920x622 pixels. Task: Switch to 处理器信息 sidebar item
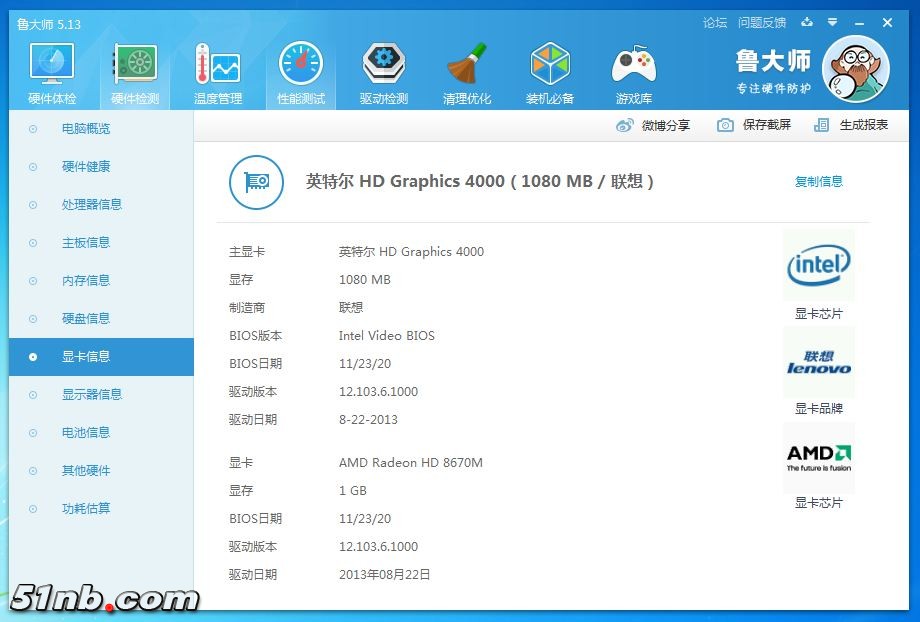click(x=92, y=205)
